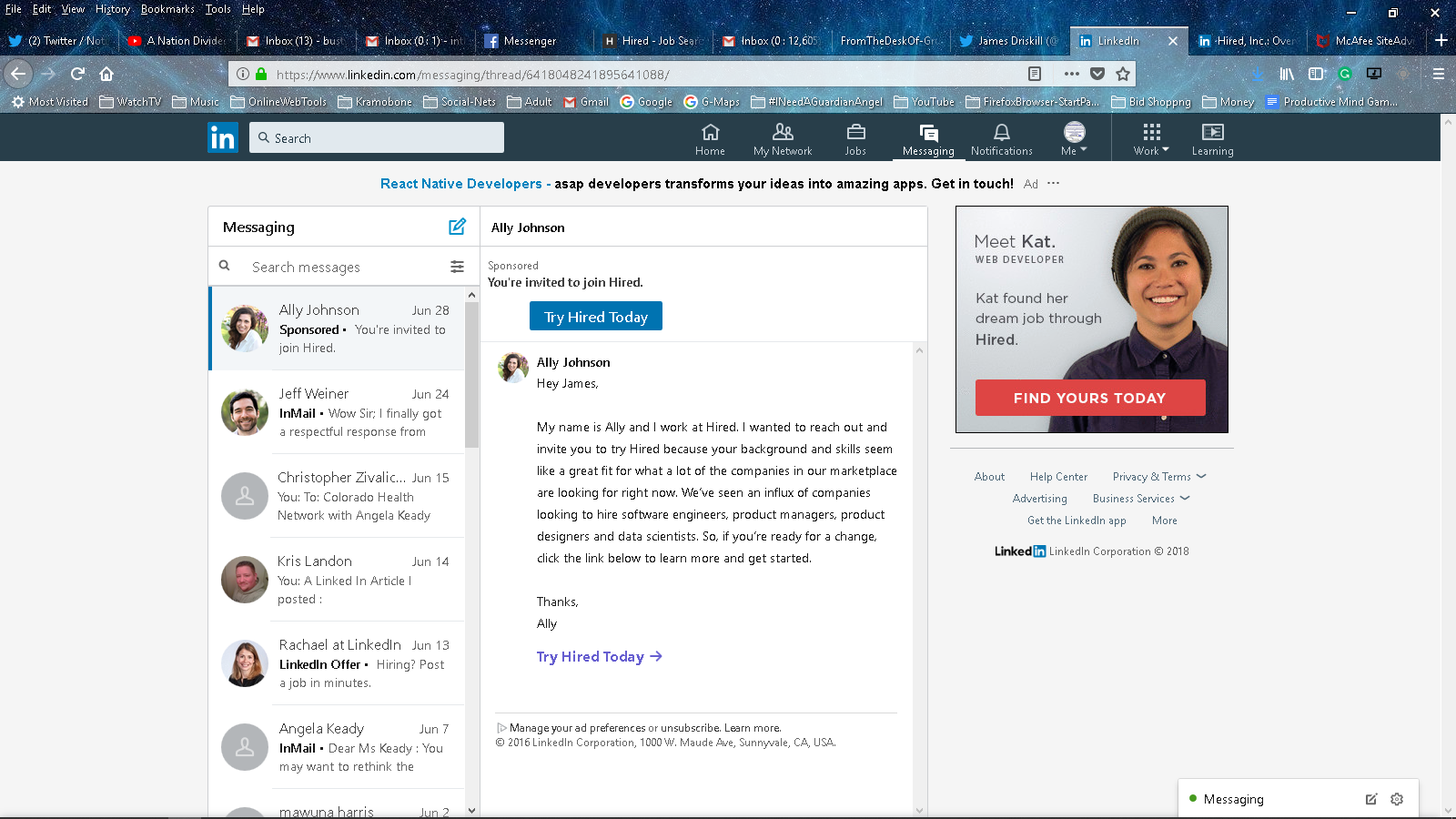Image resolution: width=1456 pixels, height=819 pixels.
Task: Open the Bookmarks menu
Action: (167, 9)
